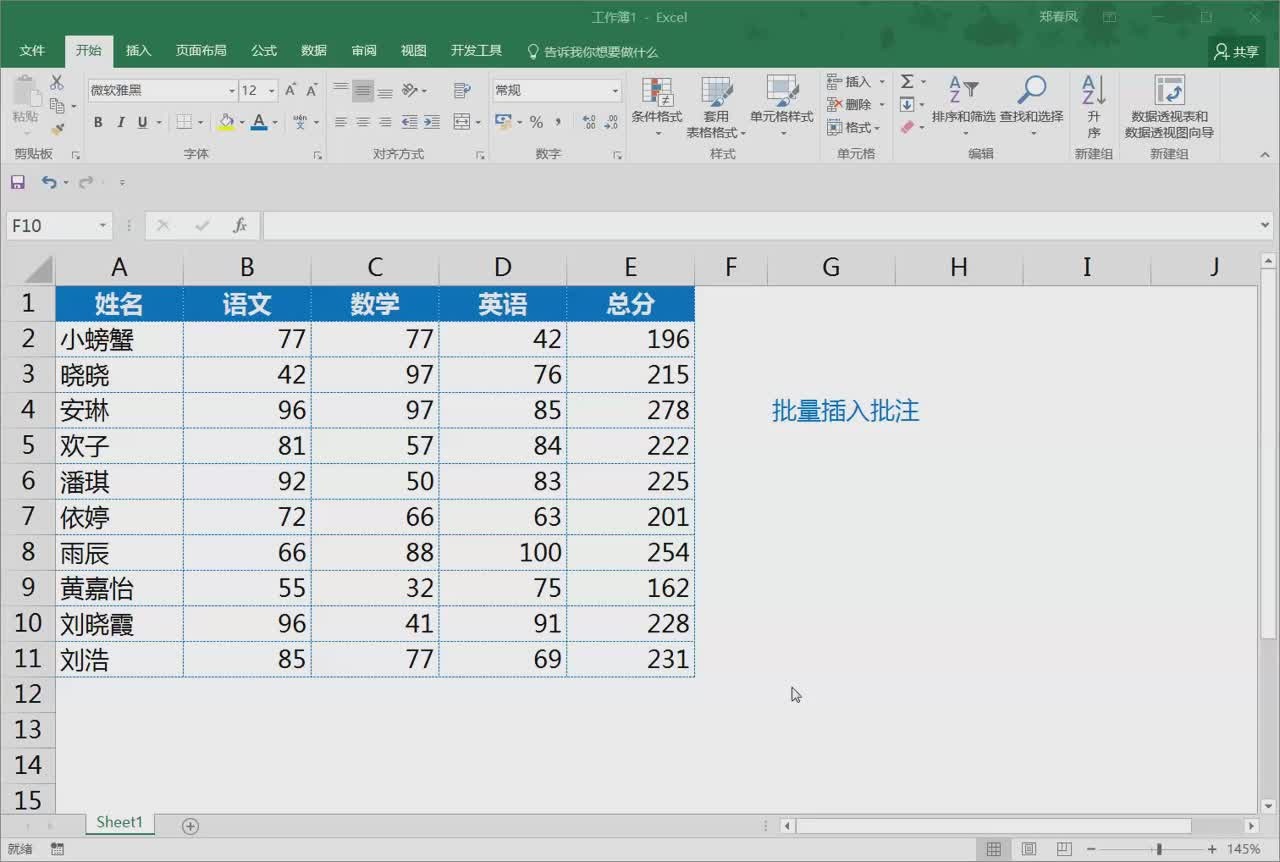Click the phonetic guide wén icon

[300, 122]
